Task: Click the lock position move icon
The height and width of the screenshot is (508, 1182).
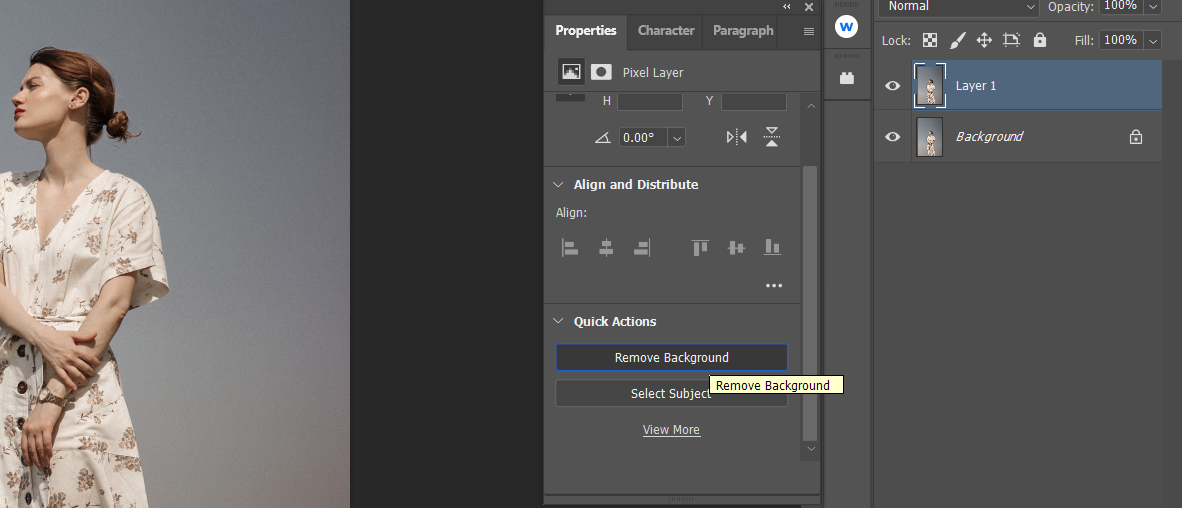Action: coord(984,40)
